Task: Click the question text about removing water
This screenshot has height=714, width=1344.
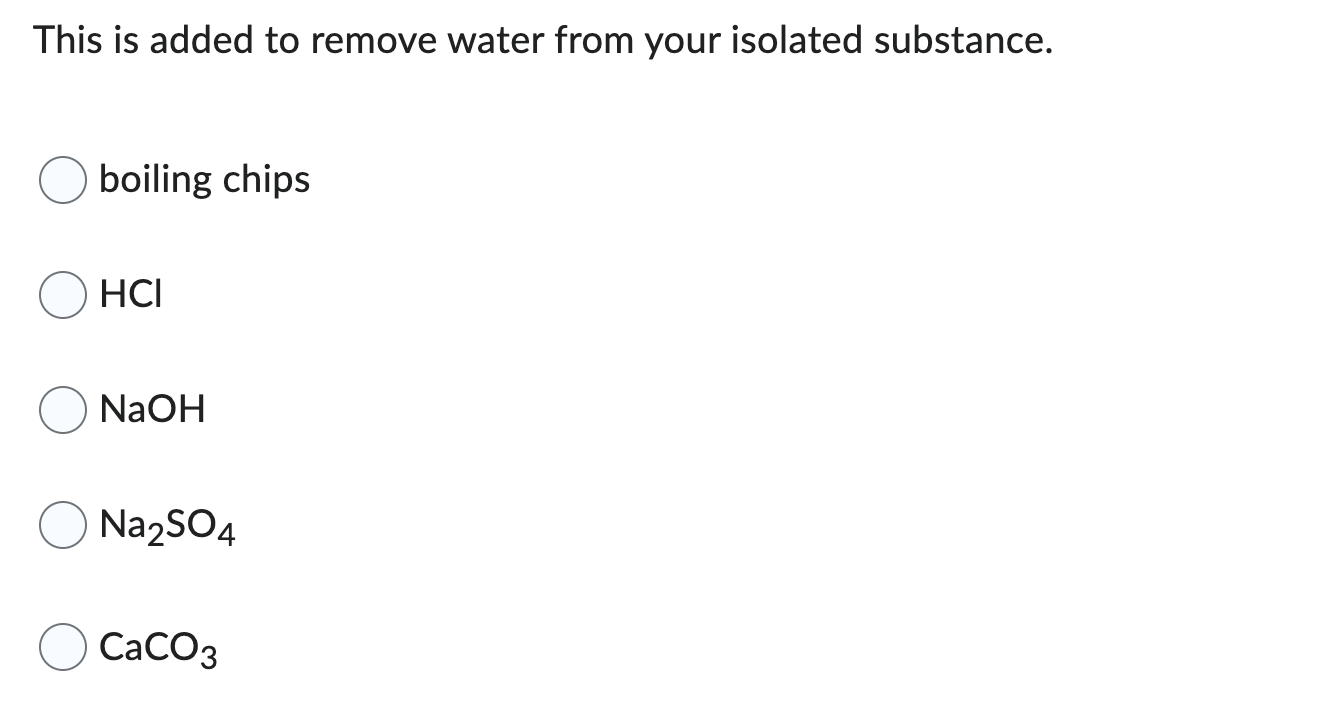Action: pyautogui.click(x=542, y=40)
